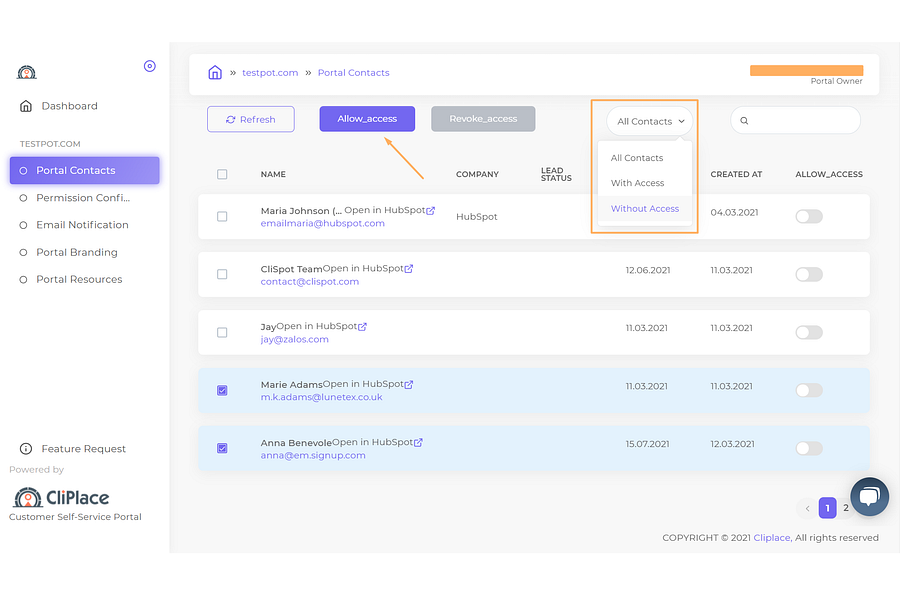Open Anna Benevole in HubSpot external icon
This screenshot has width=900, height=600.
418,443
